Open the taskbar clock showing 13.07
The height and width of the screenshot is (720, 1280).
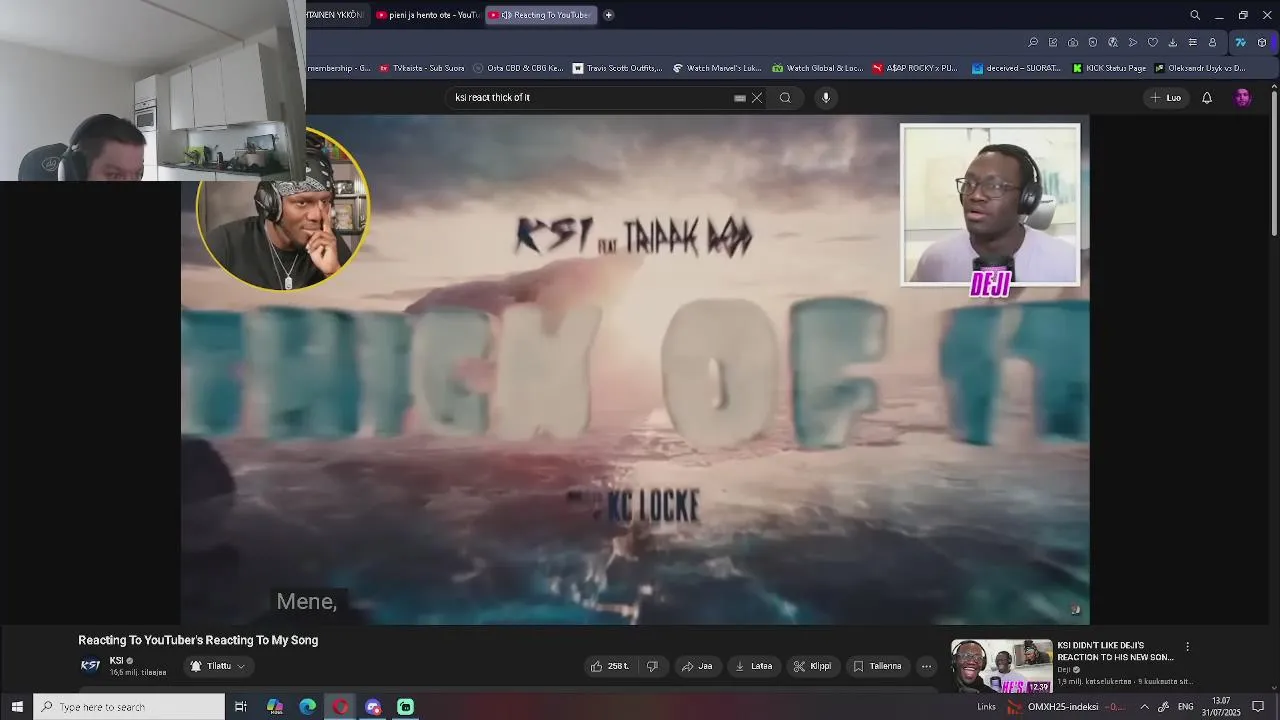click(x=1221, y=707)
